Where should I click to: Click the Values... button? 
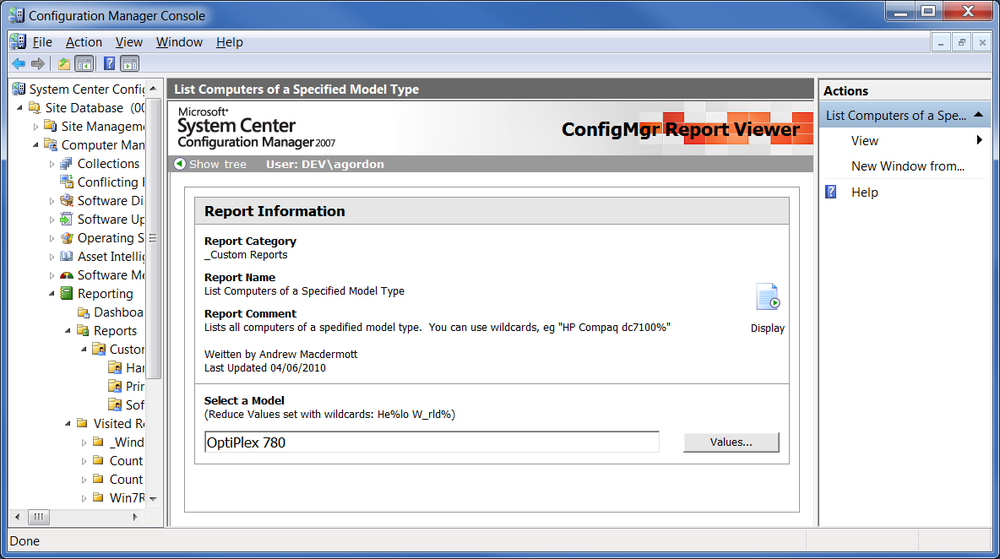click(x=731, y=442)
